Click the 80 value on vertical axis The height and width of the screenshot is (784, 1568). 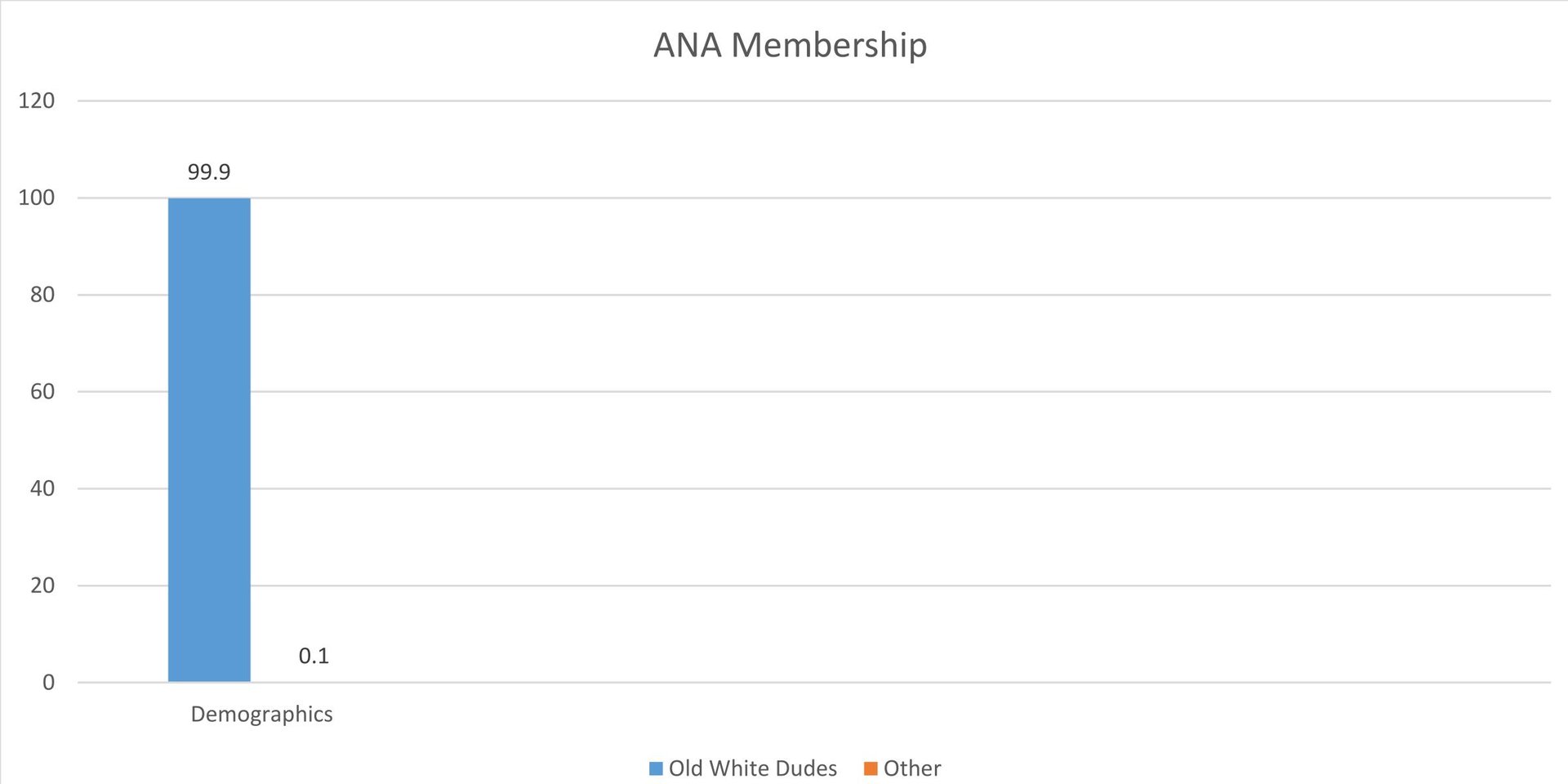pyautogui.click(x=42, y=295)
